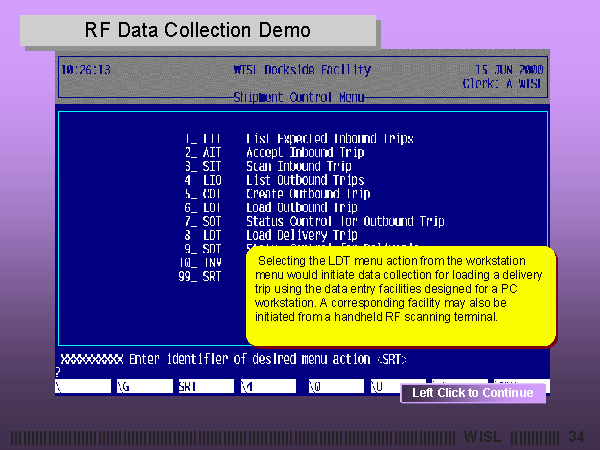Click the clock reading 10:26:13
The width and height of the screenshot is (600, 450).
(x=86, y=70)
